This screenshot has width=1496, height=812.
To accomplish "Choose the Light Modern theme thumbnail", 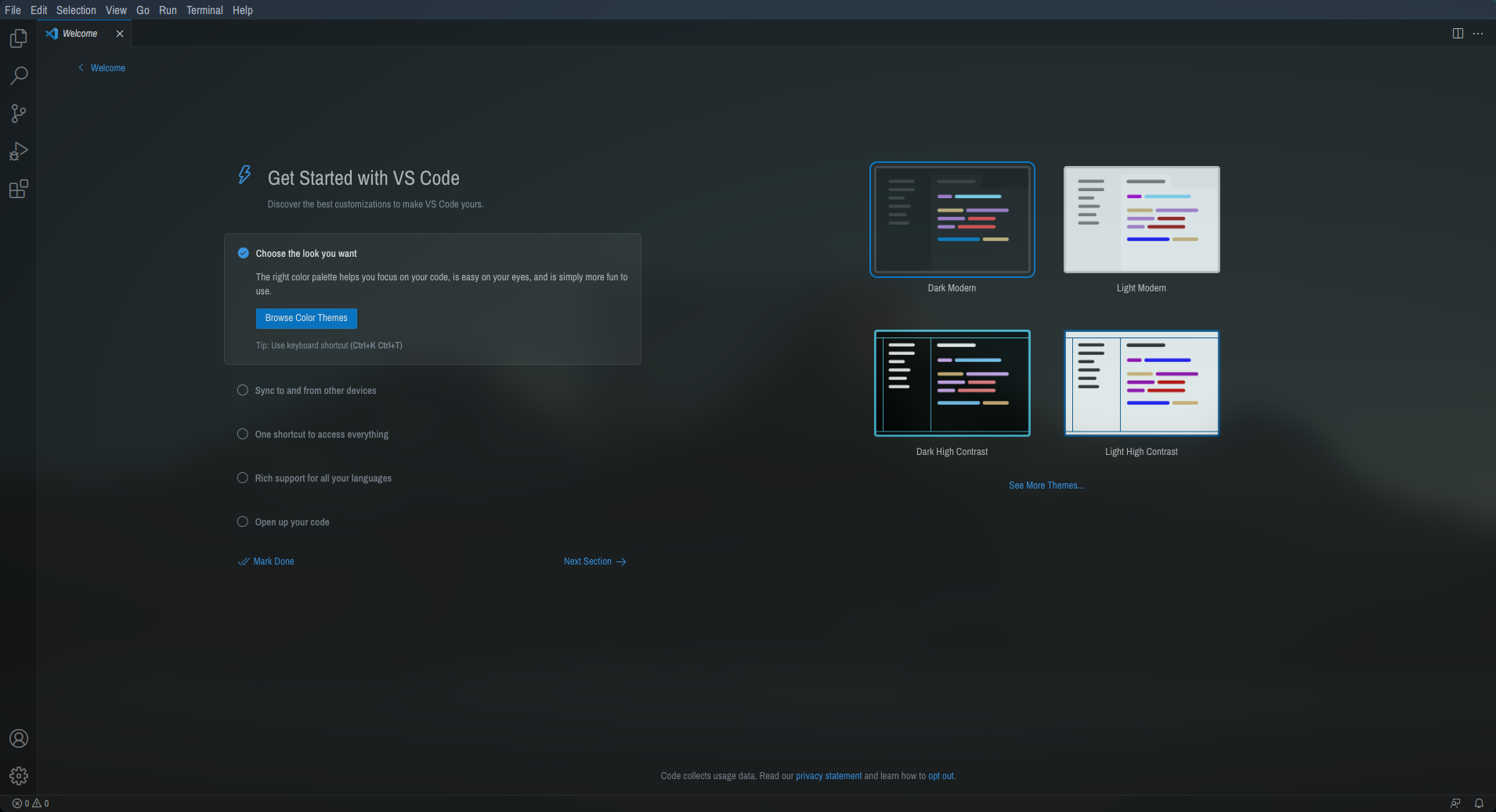I will pos(1141,220).
